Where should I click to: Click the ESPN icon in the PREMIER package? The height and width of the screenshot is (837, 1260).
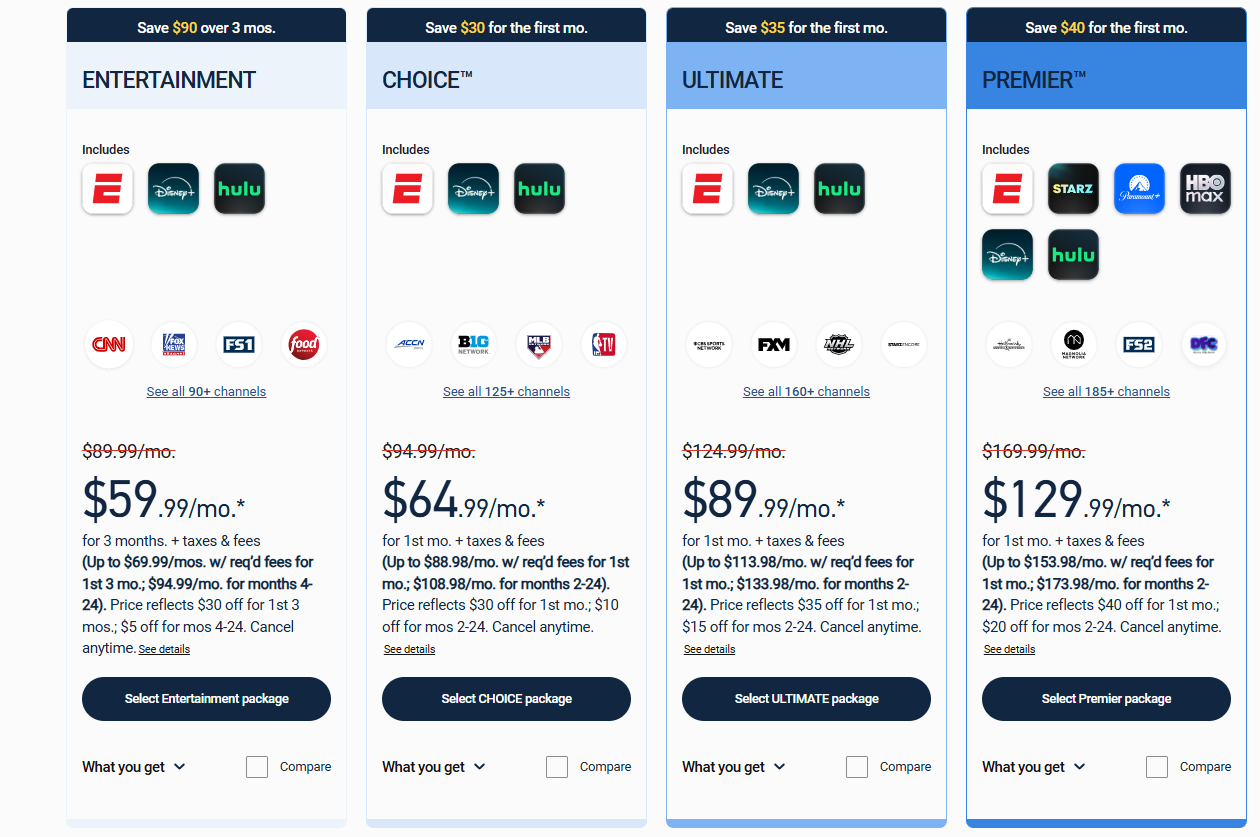[1007, 189]
